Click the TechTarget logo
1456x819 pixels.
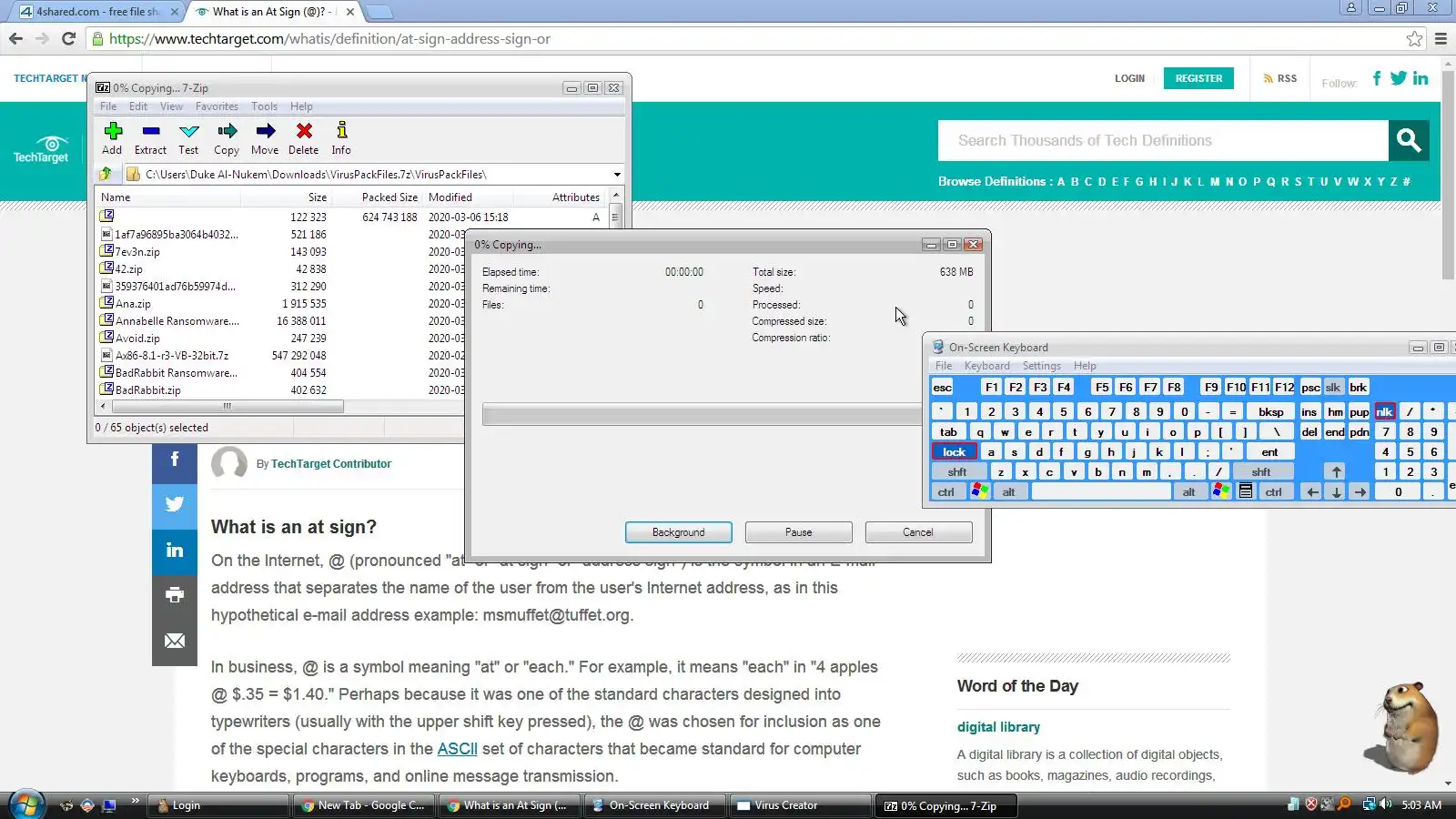click(x=41, y=149)
